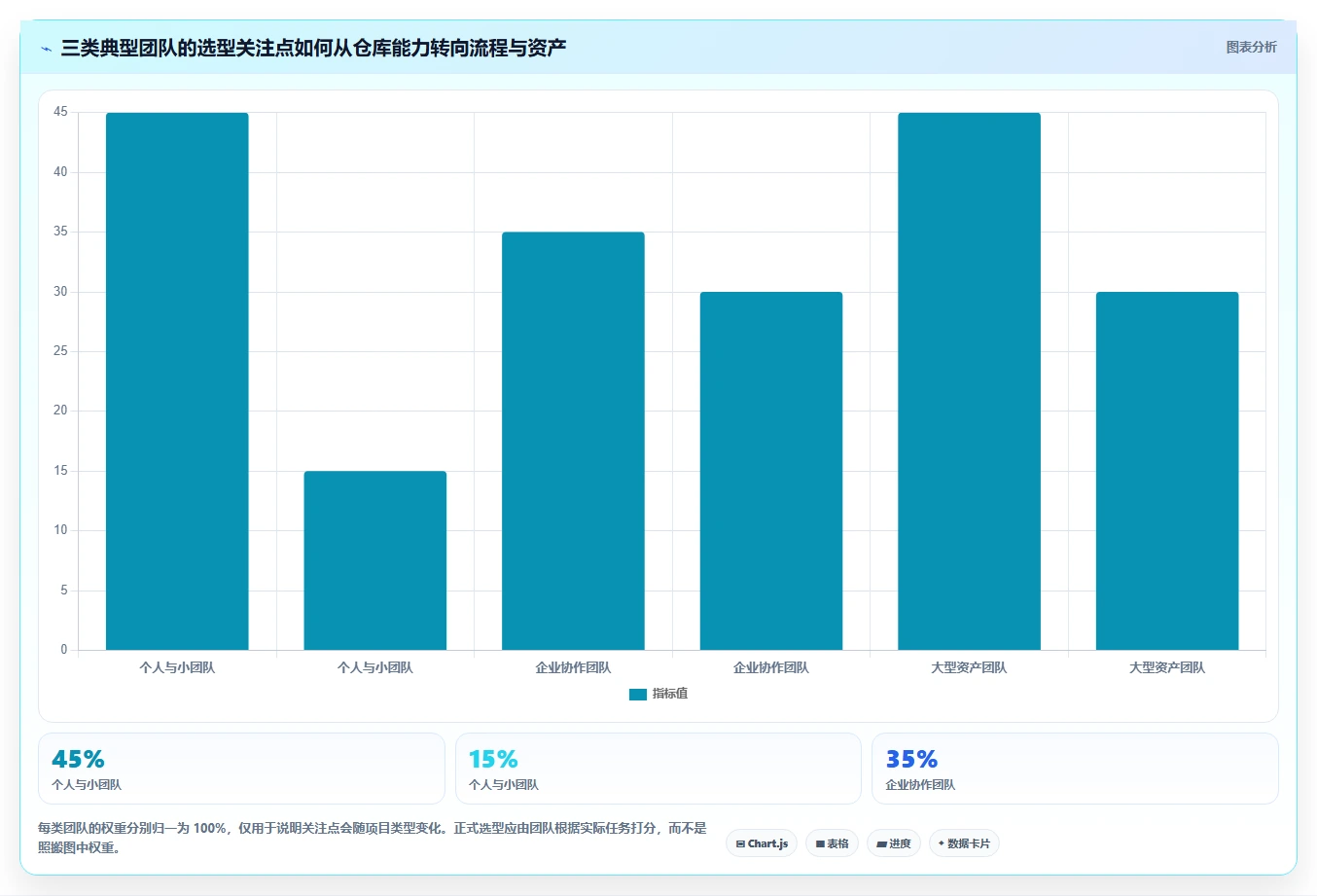Select the 大型资产团队 bar at 30

pos(1167,471)
